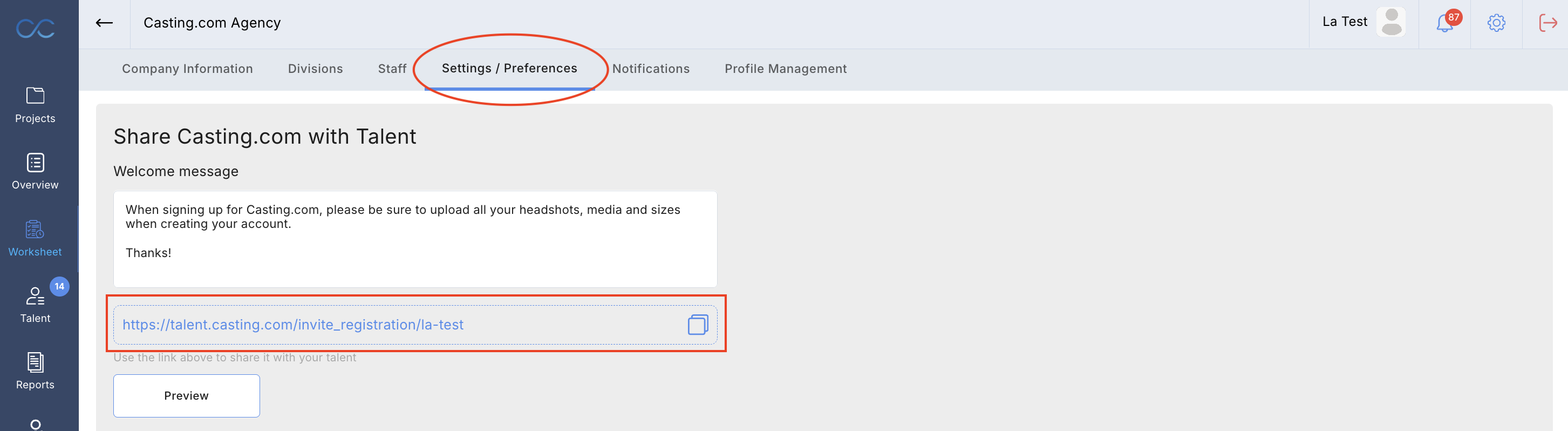Click the Casting.com infinity logo
Viewport: 1568px width, 431px height.
click(x=35, y=28)
